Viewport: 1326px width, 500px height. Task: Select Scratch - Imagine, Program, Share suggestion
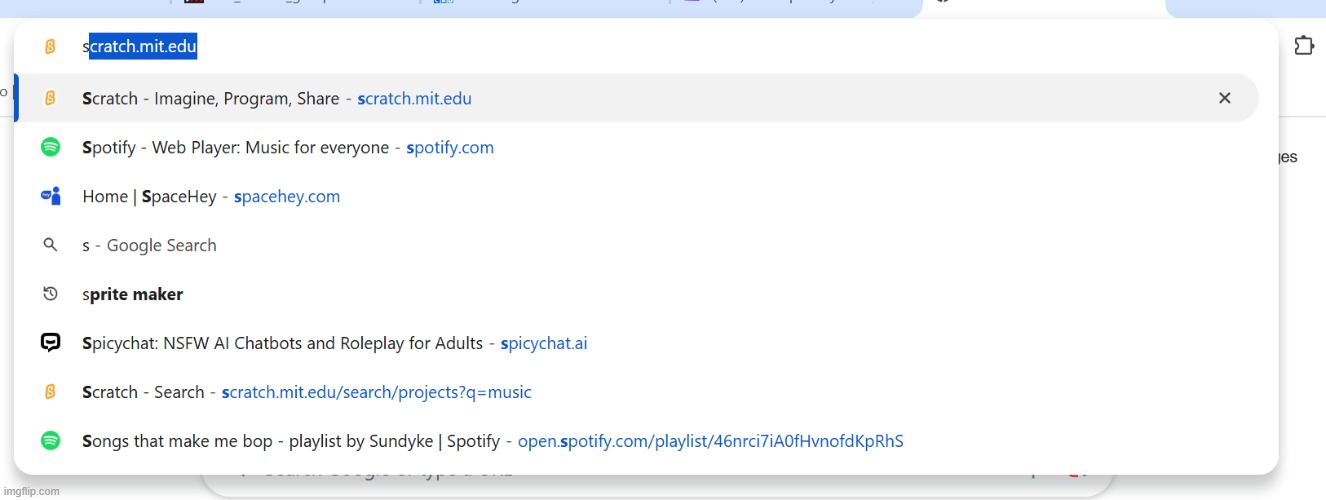pyautogui.click(x=636, y=98)
